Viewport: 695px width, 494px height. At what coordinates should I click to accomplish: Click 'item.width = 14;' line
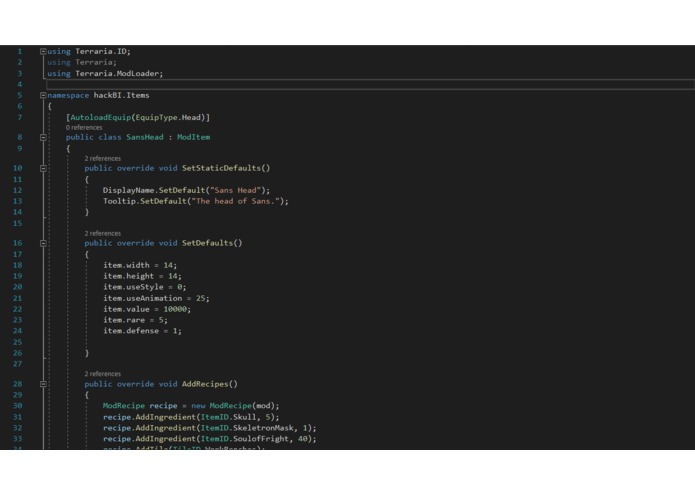coord(140,265)
